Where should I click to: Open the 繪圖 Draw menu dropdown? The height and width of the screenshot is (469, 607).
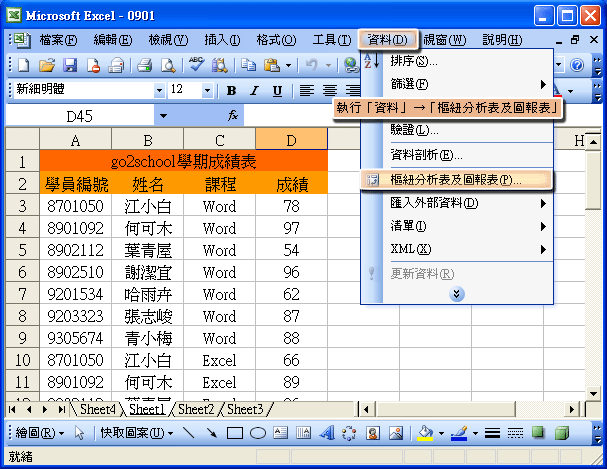[40, 433]
